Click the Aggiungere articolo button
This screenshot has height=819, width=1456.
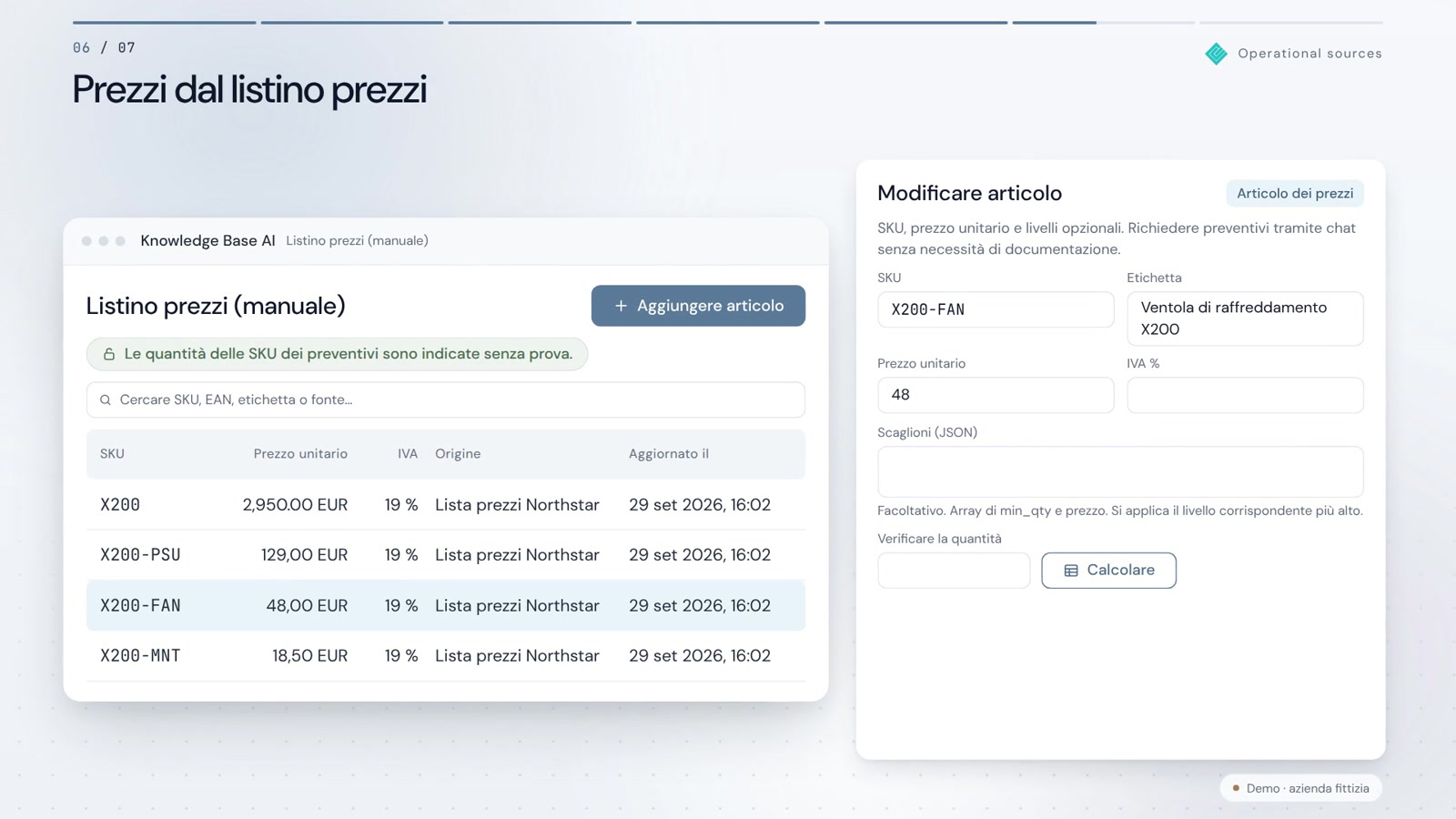click(x=698, y=306)
